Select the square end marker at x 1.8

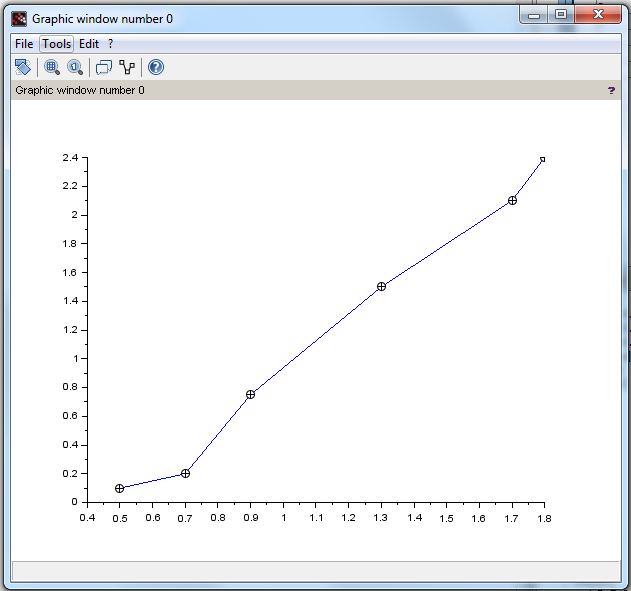point(542,159)
